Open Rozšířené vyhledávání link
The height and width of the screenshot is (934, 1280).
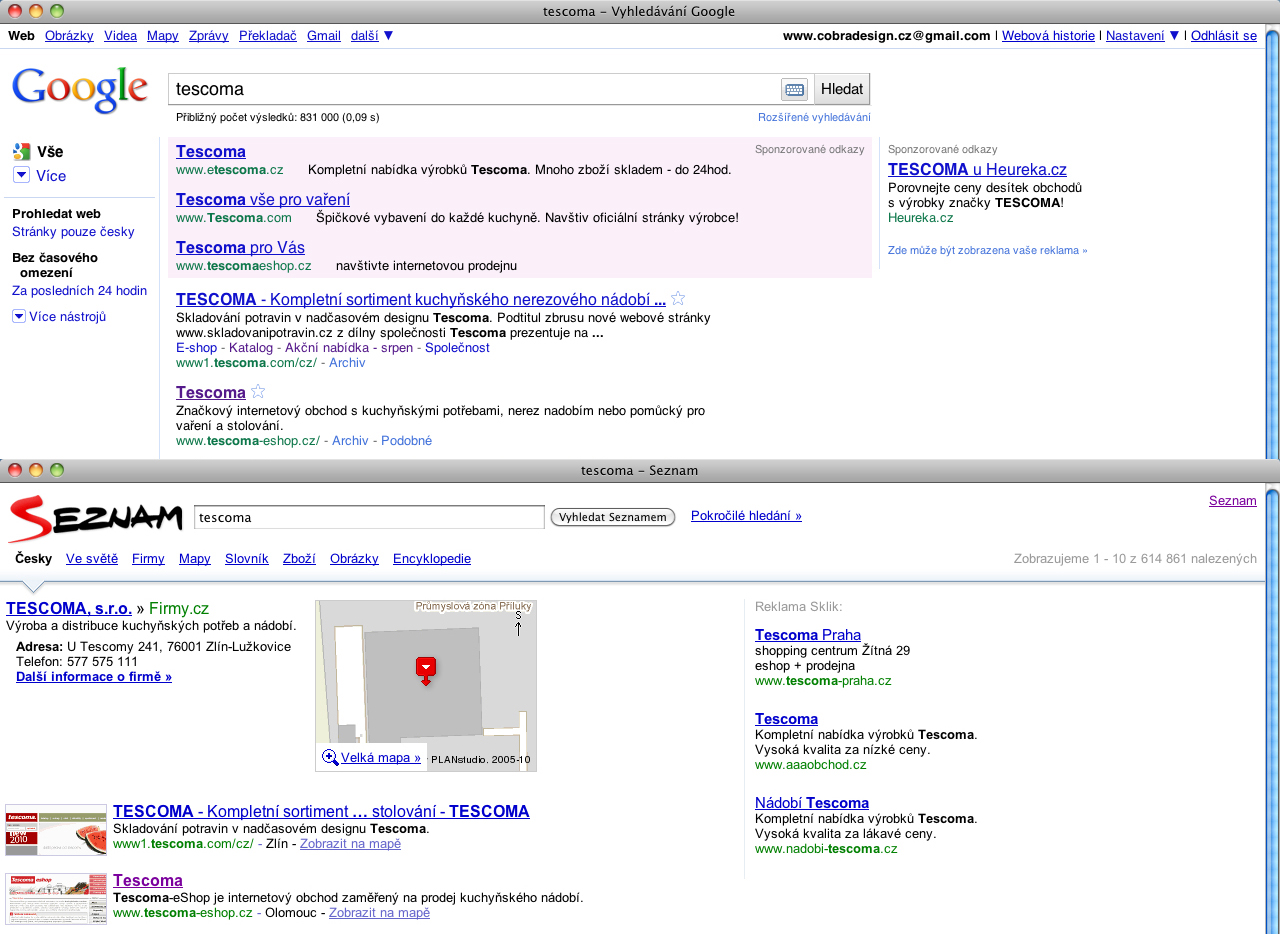pyautogui.click(x=814, y=117)
